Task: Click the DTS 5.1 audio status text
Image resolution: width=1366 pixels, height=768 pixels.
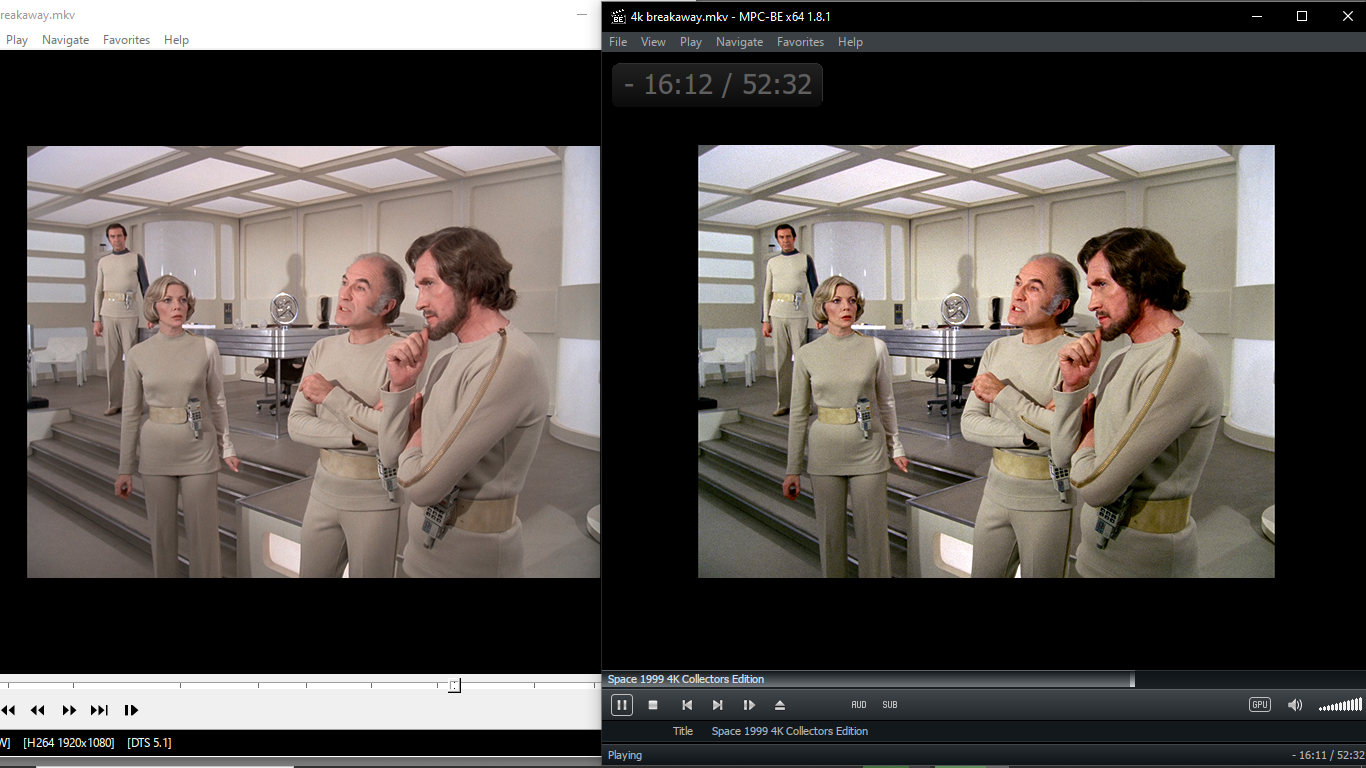Action: coord(149,742)
